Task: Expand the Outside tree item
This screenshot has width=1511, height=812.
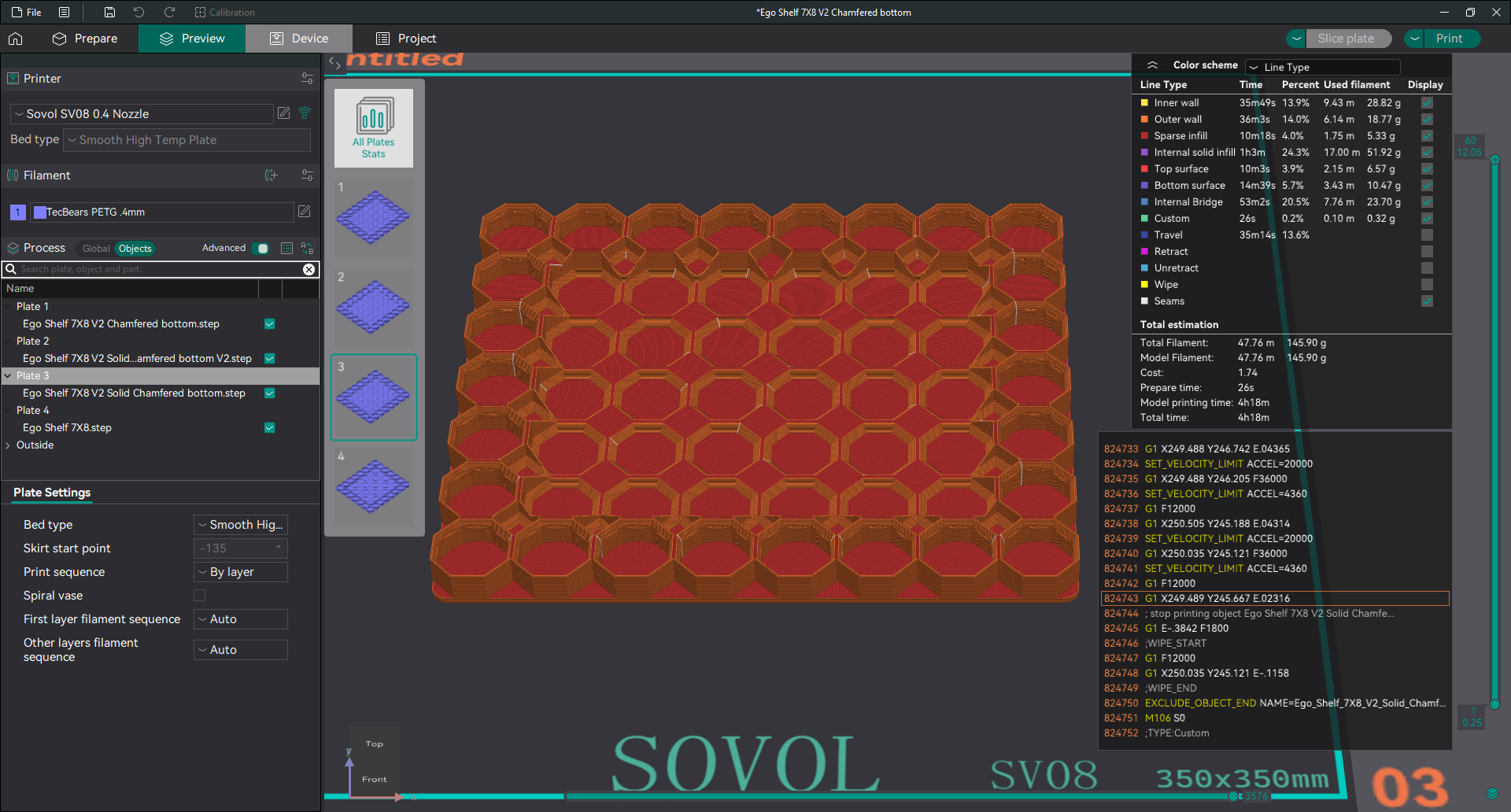Action: point(8,445)
